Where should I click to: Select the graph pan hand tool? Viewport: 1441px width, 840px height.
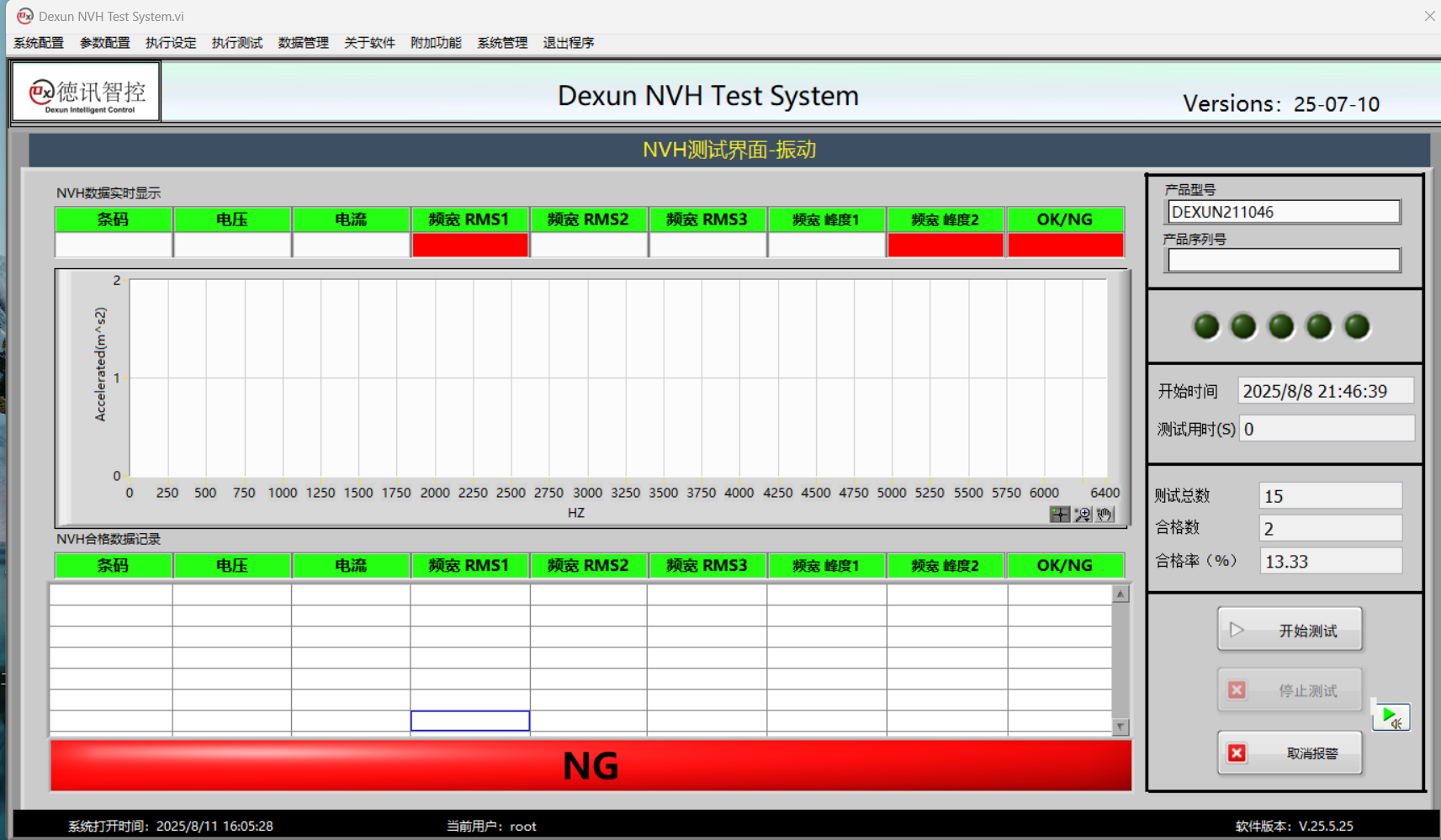[1105, 515]
